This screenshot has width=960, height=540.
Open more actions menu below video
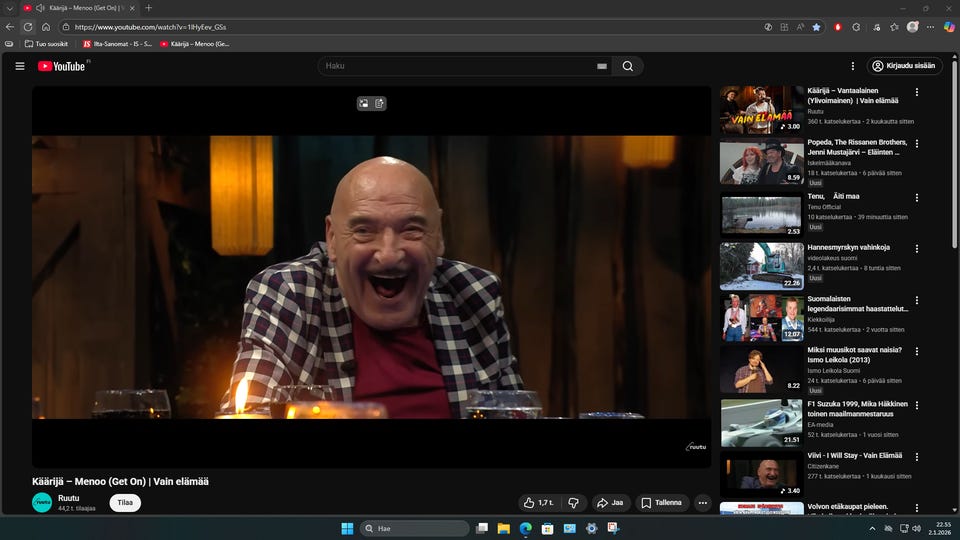tap(703, 503)
